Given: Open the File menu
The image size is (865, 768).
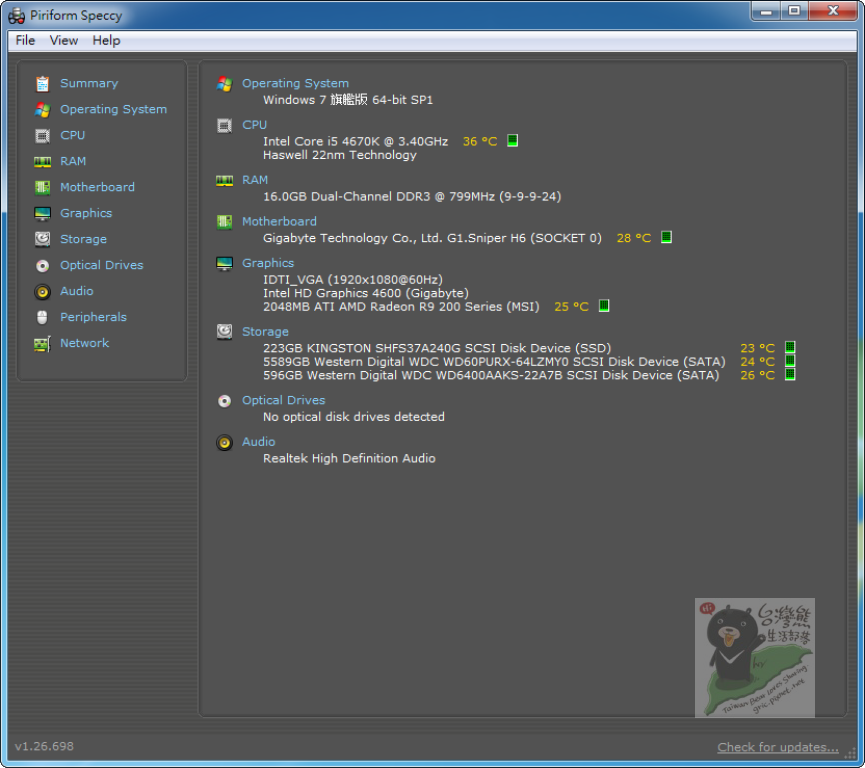Looking at the screenshot, I should (25, 40).
